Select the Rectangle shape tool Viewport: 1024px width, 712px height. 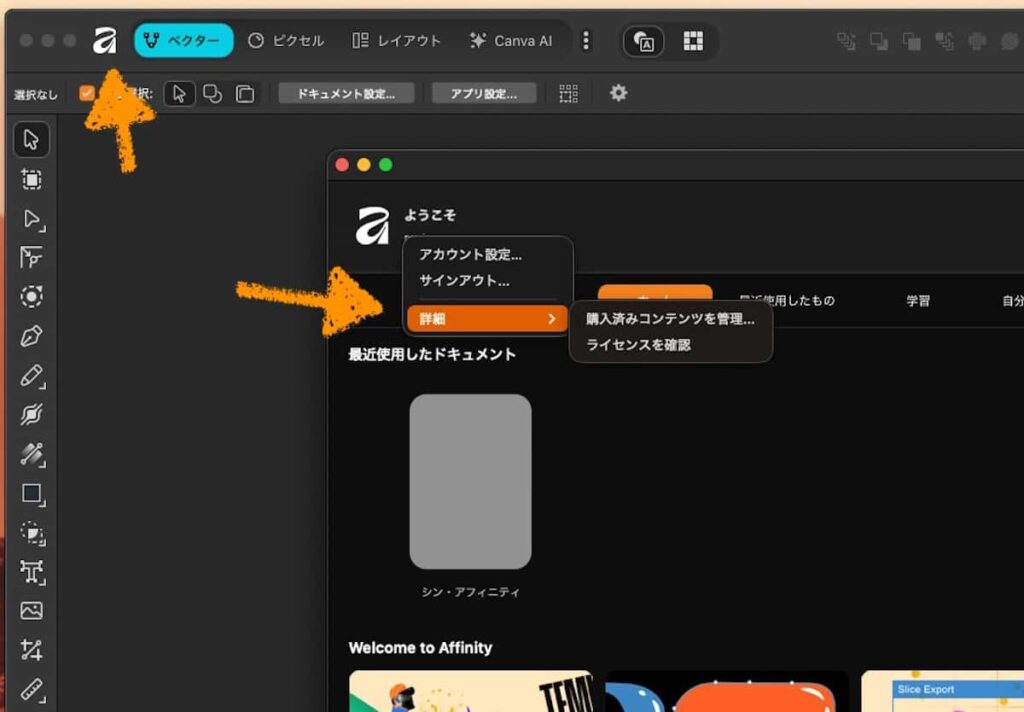coord(31,494)
